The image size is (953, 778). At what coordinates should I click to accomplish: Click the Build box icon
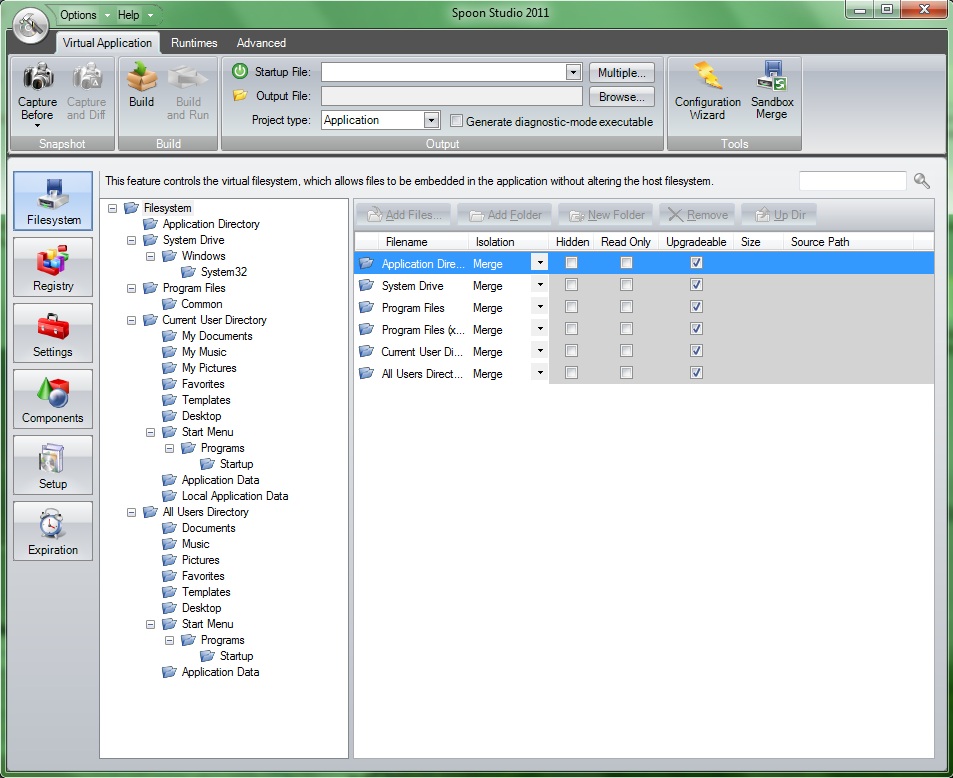click(142, 77)
